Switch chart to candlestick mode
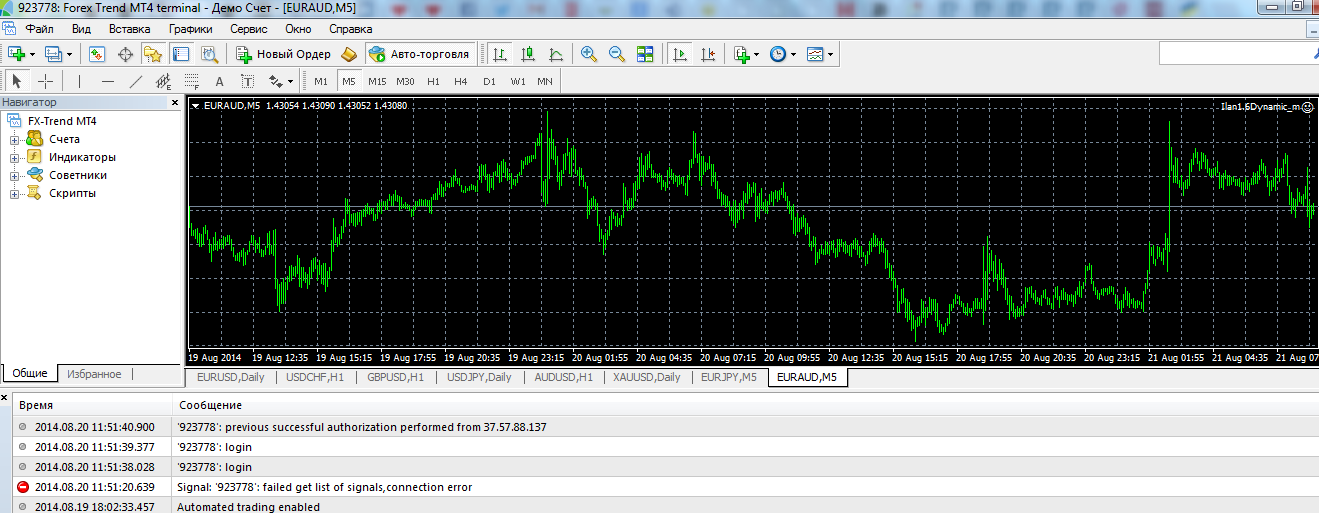1319x513 pixels. click(x=528, y=54)
